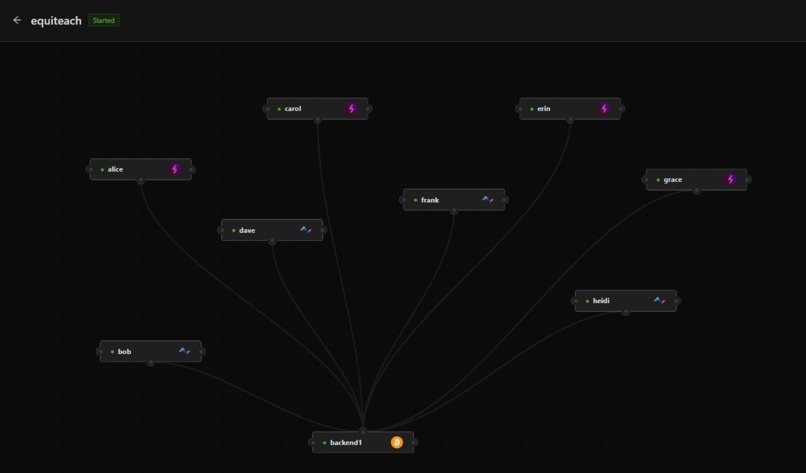Click the left port of dave node
This screenshot has width=806, height=473.
(221, 230)
